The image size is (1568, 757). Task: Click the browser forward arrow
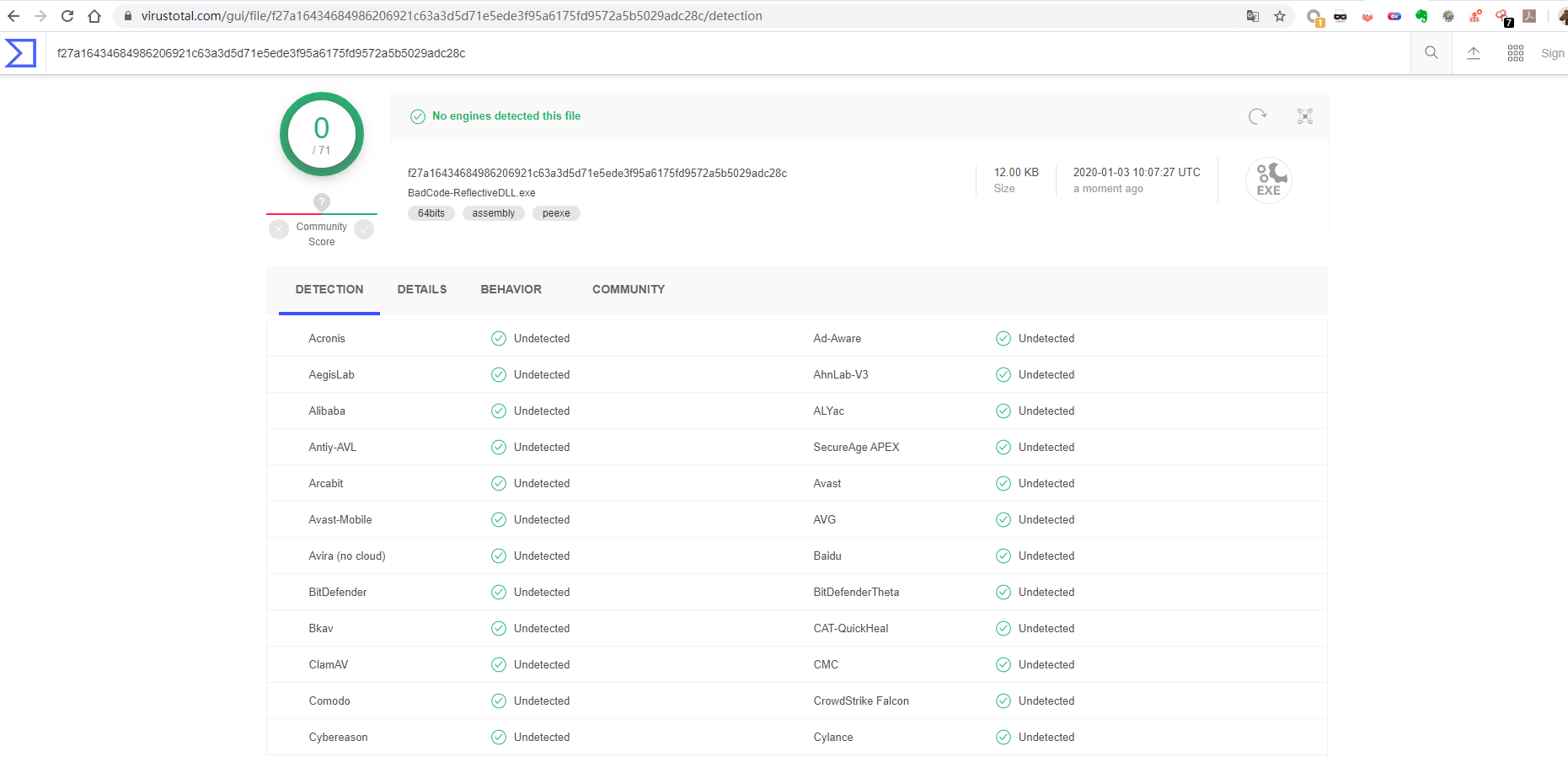pos(40,16)
